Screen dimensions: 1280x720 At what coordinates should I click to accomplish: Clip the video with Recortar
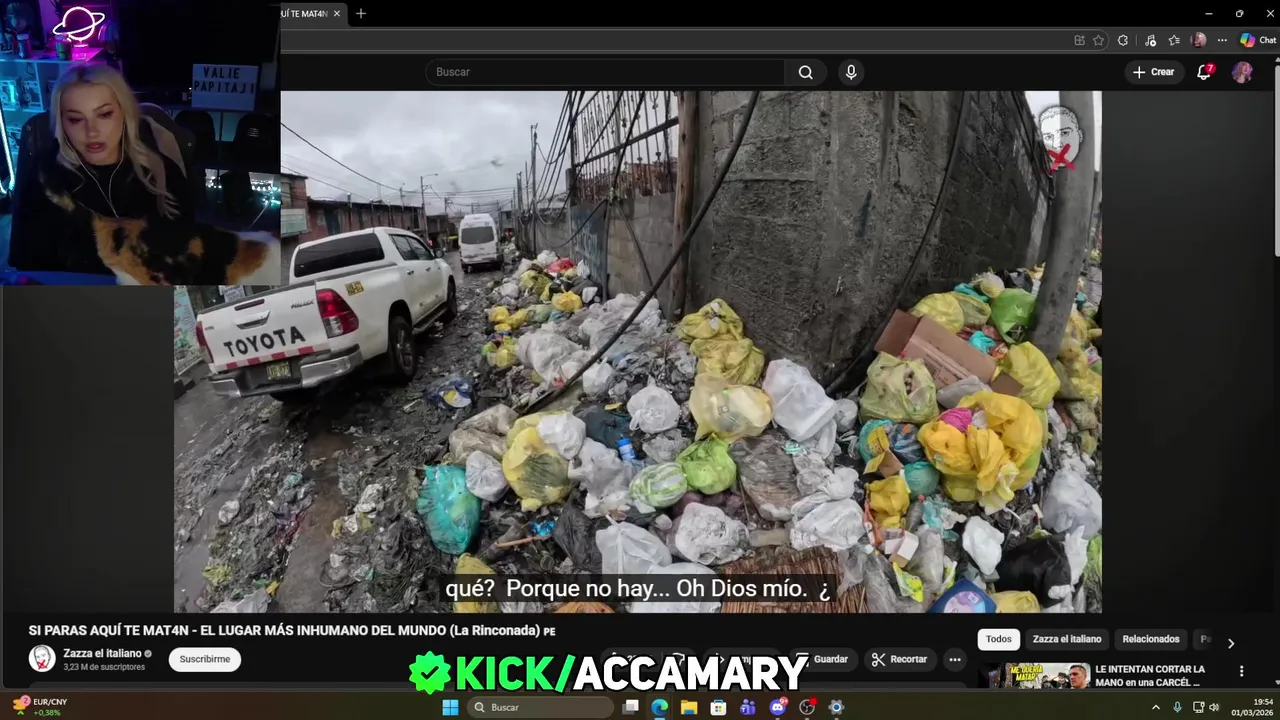click(899, 659)
